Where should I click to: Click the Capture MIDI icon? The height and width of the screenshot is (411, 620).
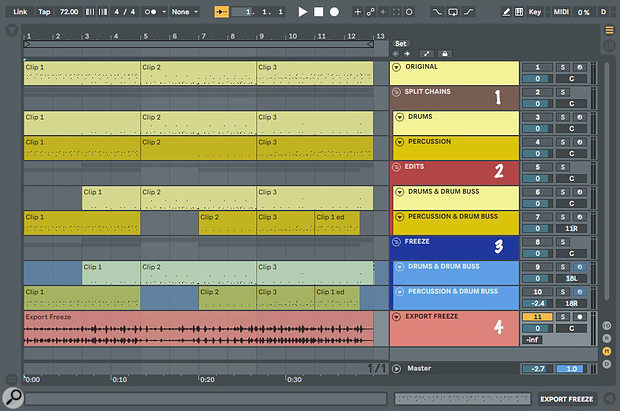click(x=396, y=12)
